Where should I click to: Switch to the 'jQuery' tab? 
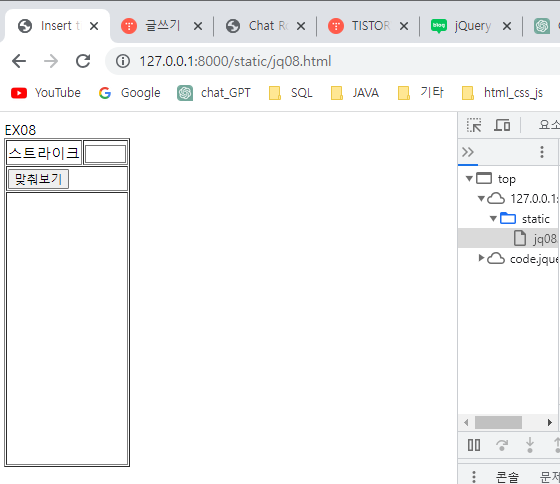471,26
